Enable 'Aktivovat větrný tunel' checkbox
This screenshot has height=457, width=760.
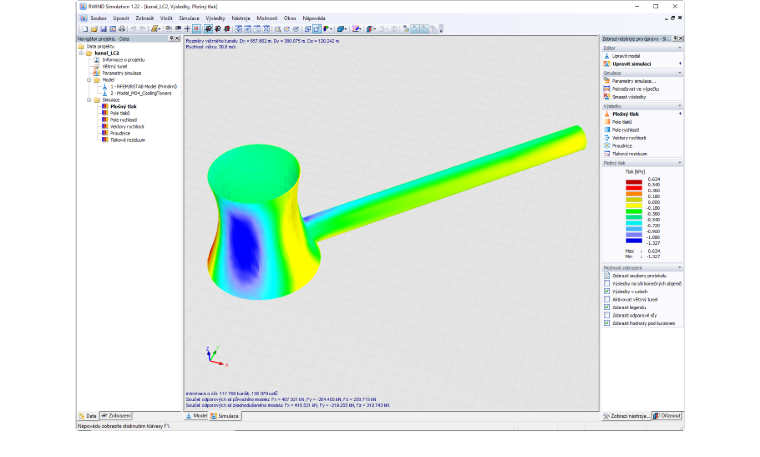pyautogui.click(x=607, y=299)
